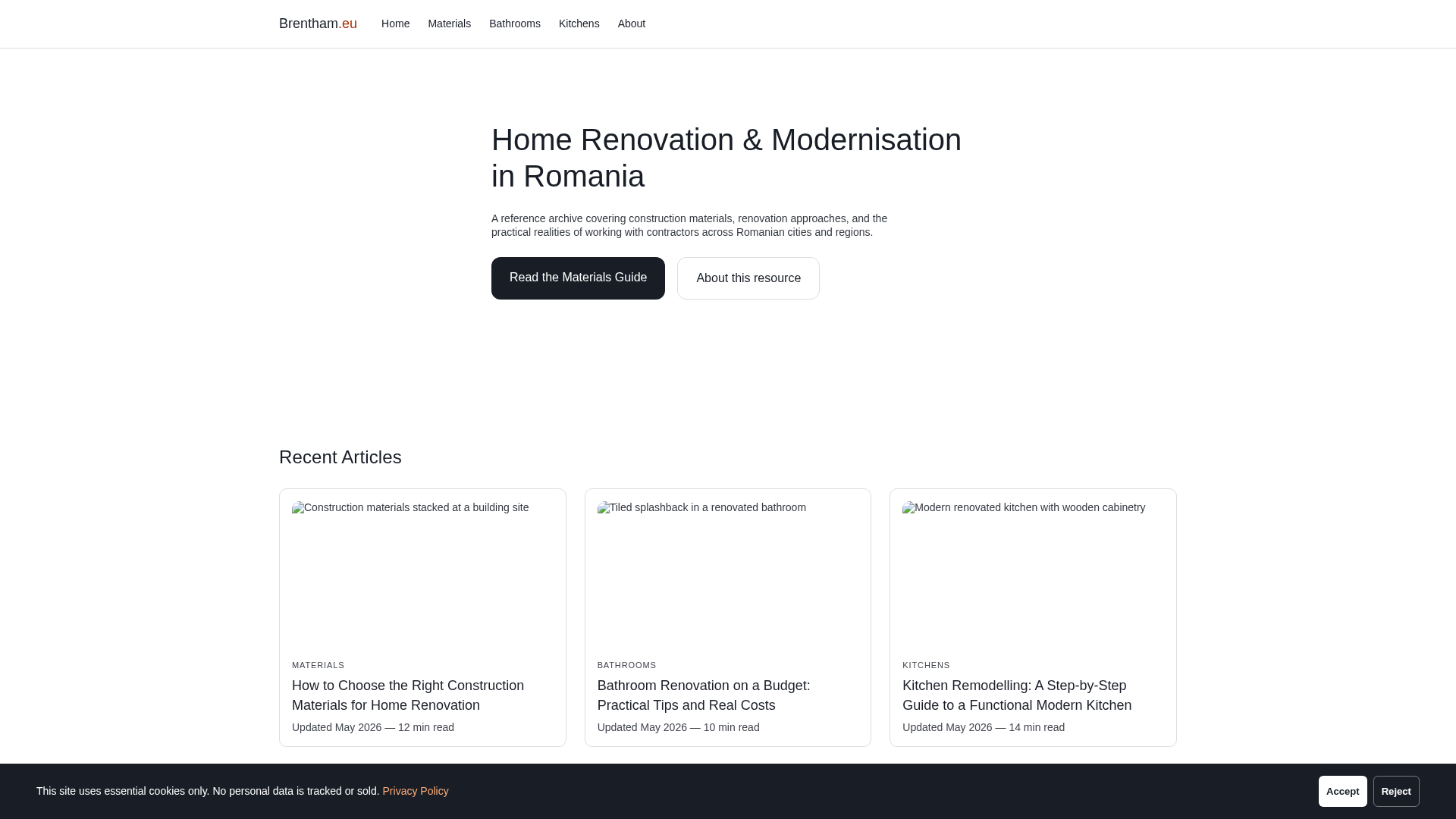Image resolution: width=1456 pixels, height=819 pixels.
Task: Open How to Choose Construction Materials article
Action: pyautogui.click(x=408, y=695)
